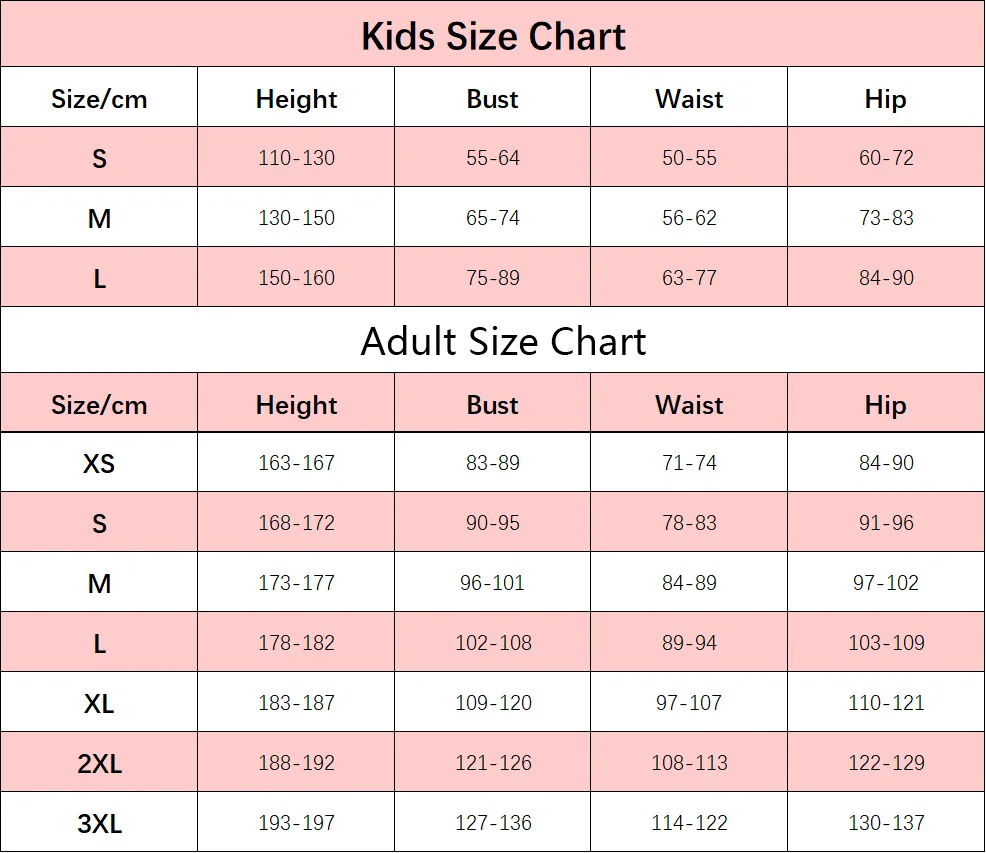Select adult XS size label
This screenshot has height=853, width=986.
pos(99,464)
